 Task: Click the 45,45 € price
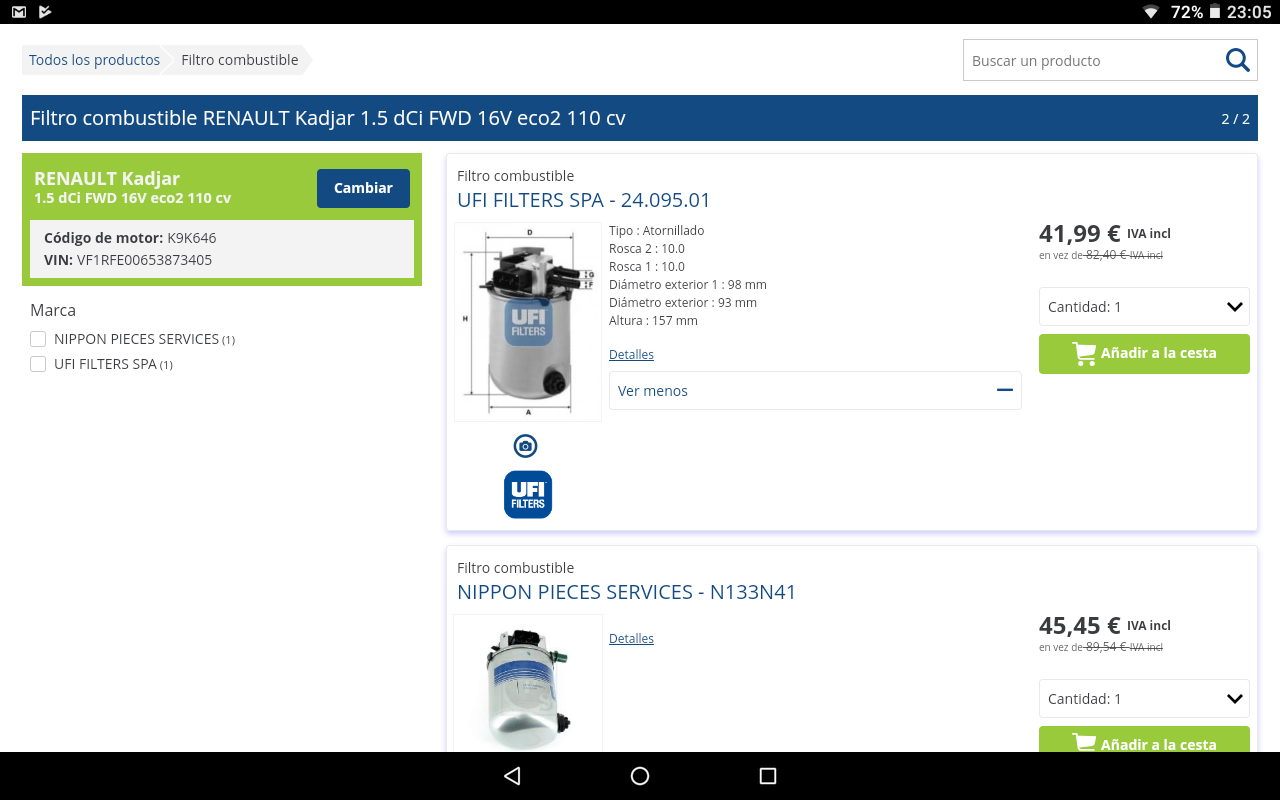[x=1080, y=625]
